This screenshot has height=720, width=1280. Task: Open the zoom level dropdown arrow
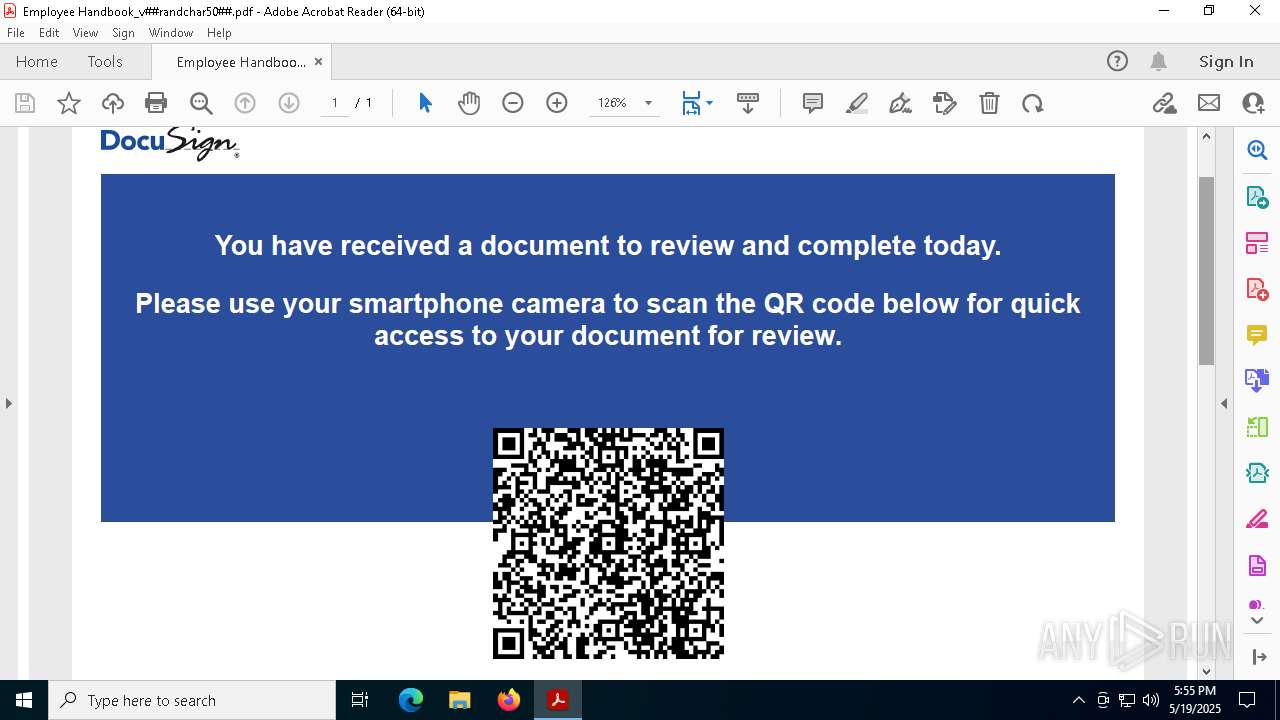click(x=648, y=103)
